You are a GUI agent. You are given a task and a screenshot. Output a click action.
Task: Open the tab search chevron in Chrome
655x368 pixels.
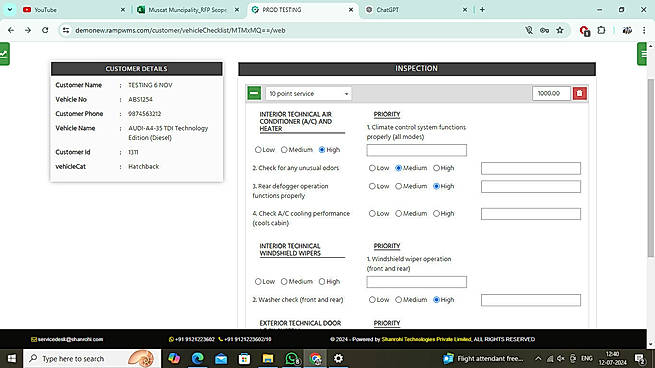point(10,10)
